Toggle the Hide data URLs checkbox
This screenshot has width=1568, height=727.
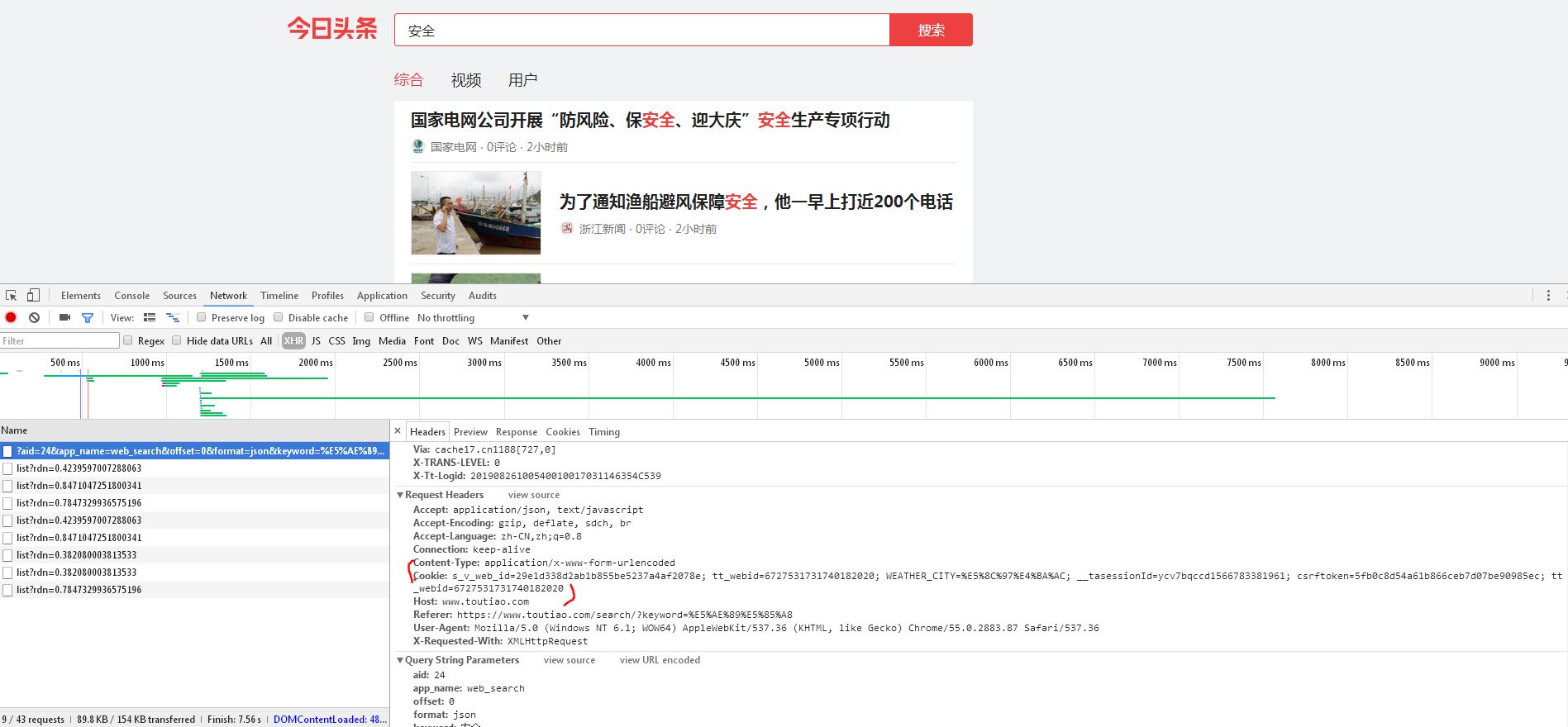[x=176, y=340]
